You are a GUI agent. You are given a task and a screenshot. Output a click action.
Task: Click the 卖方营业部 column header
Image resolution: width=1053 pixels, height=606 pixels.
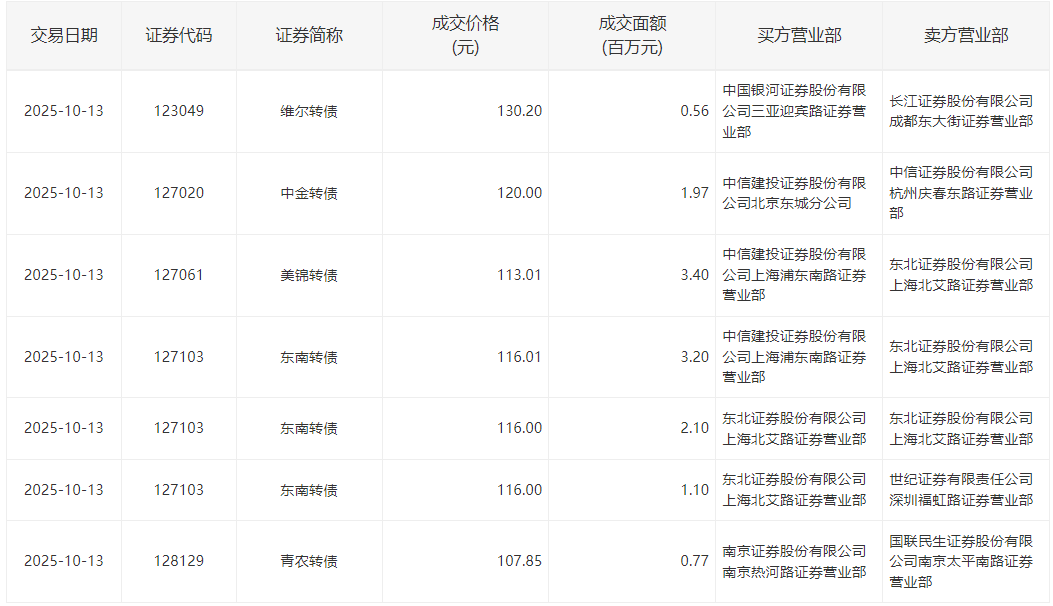point(966,36)
